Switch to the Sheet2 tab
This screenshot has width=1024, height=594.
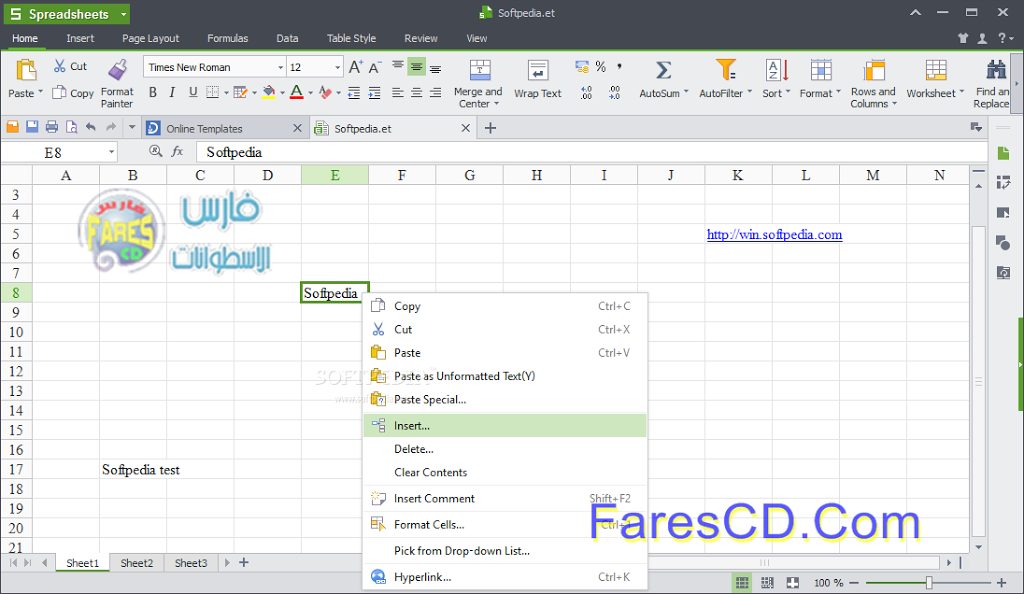coord(136,563)
